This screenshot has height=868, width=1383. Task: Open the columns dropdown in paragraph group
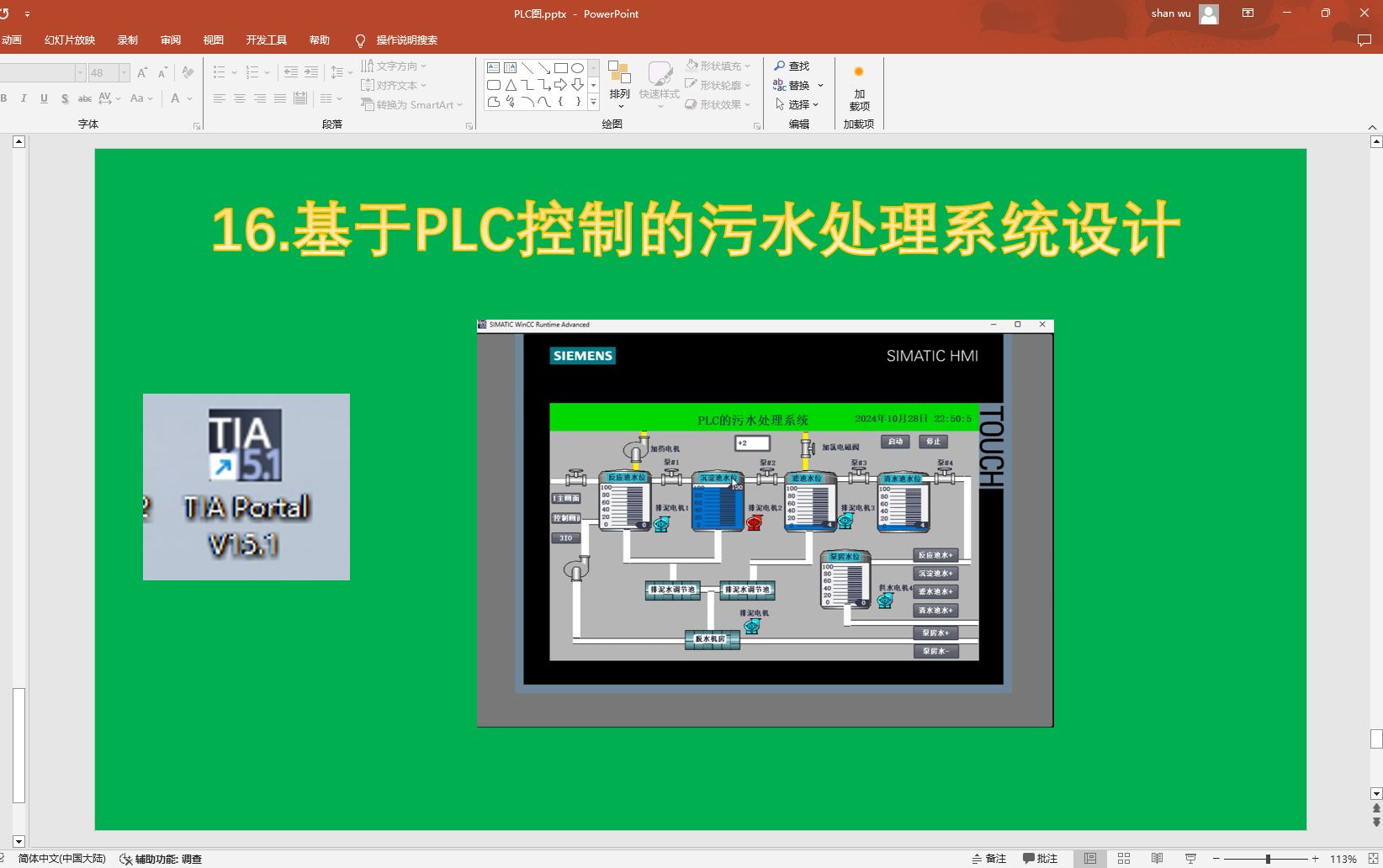(331, 98)
